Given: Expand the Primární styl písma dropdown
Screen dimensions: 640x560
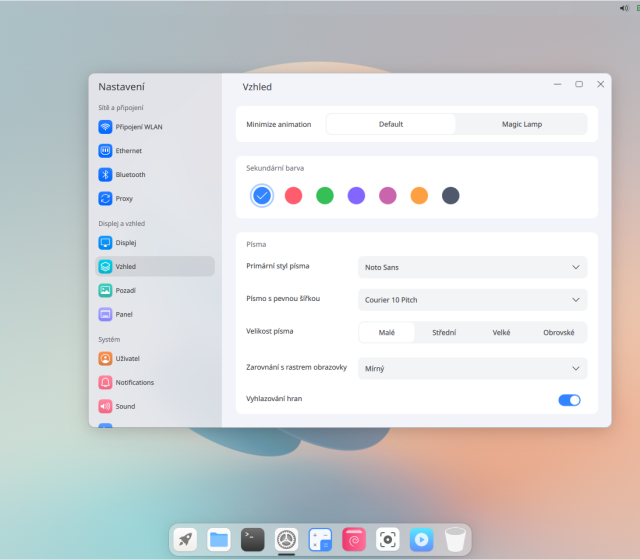Looking at the screenshot, I should pyautogui.click(x=472, y=267).
